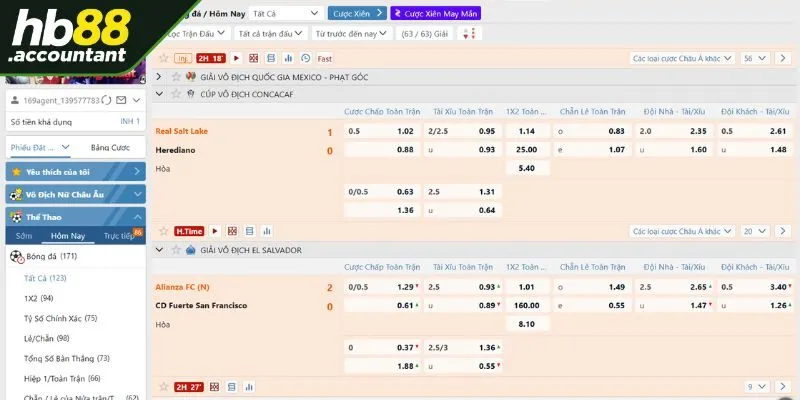The height and width of the screenshot is (400, 800).
Task: Favorite the 2H 18' match with star
Action: pyautogui.click(x=164, y=58)
